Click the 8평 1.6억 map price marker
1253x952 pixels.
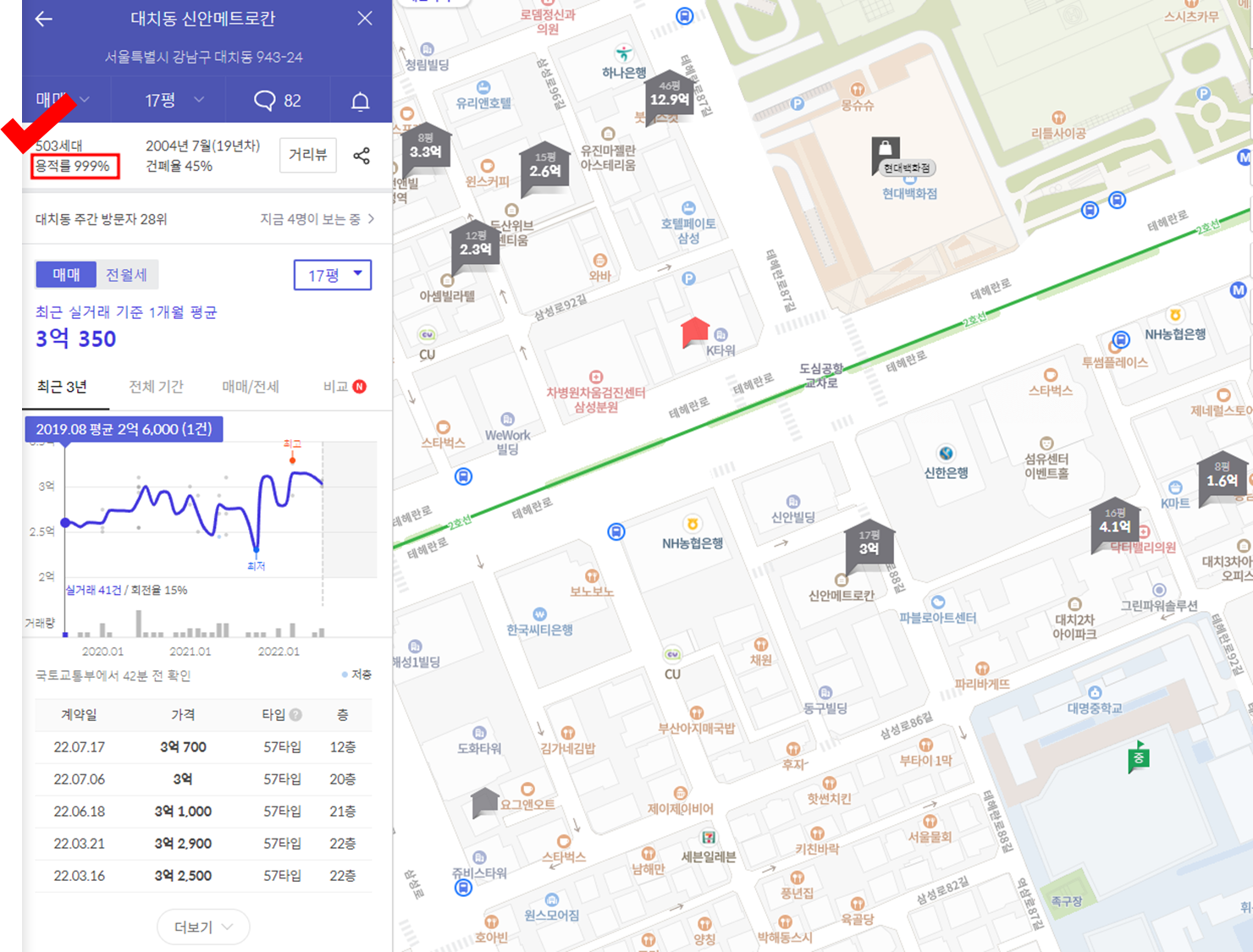click(1222, 478)
